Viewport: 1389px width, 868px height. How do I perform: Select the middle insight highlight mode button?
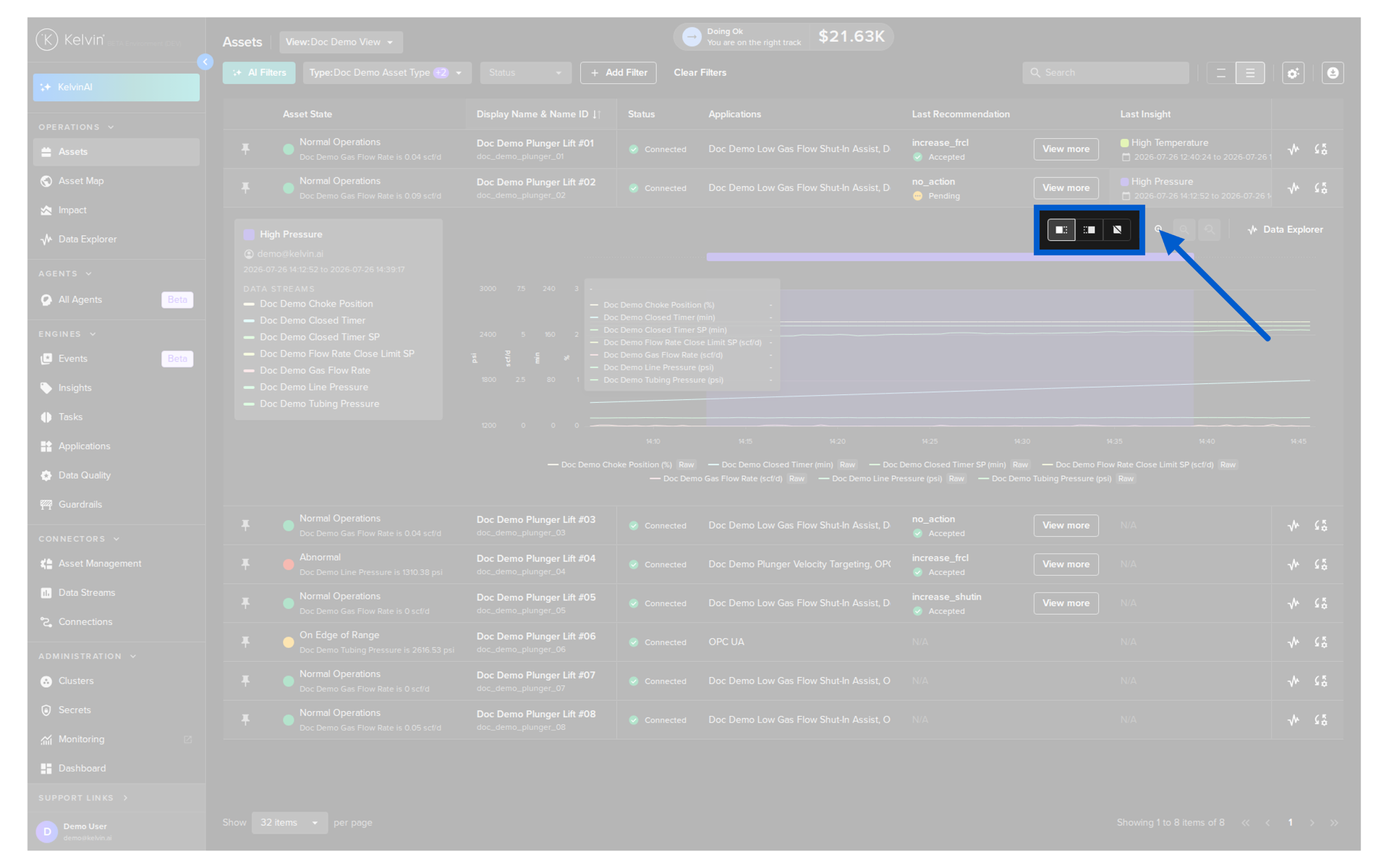pyautogui.click(x=1089, y=230)
